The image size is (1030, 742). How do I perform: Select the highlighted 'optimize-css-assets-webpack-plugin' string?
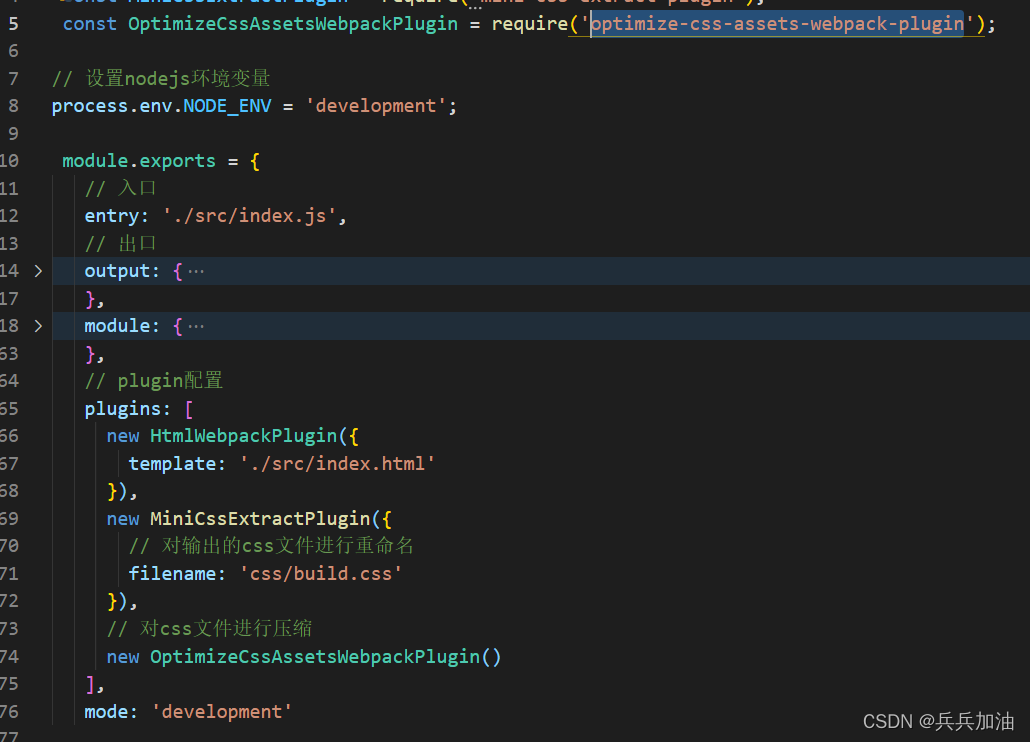(777, 24)
